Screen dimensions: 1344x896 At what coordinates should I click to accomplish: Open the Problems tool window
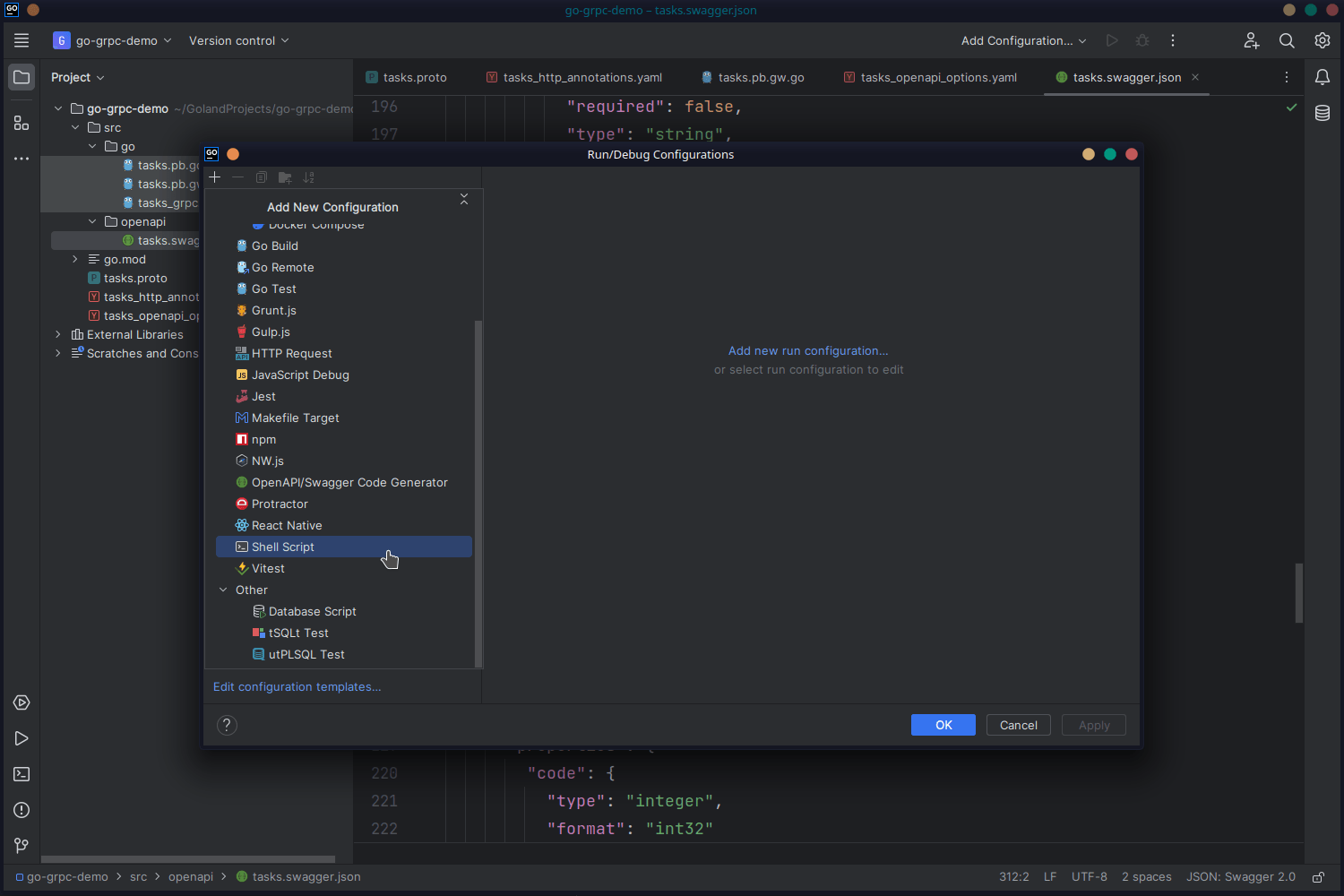[22, 810]
